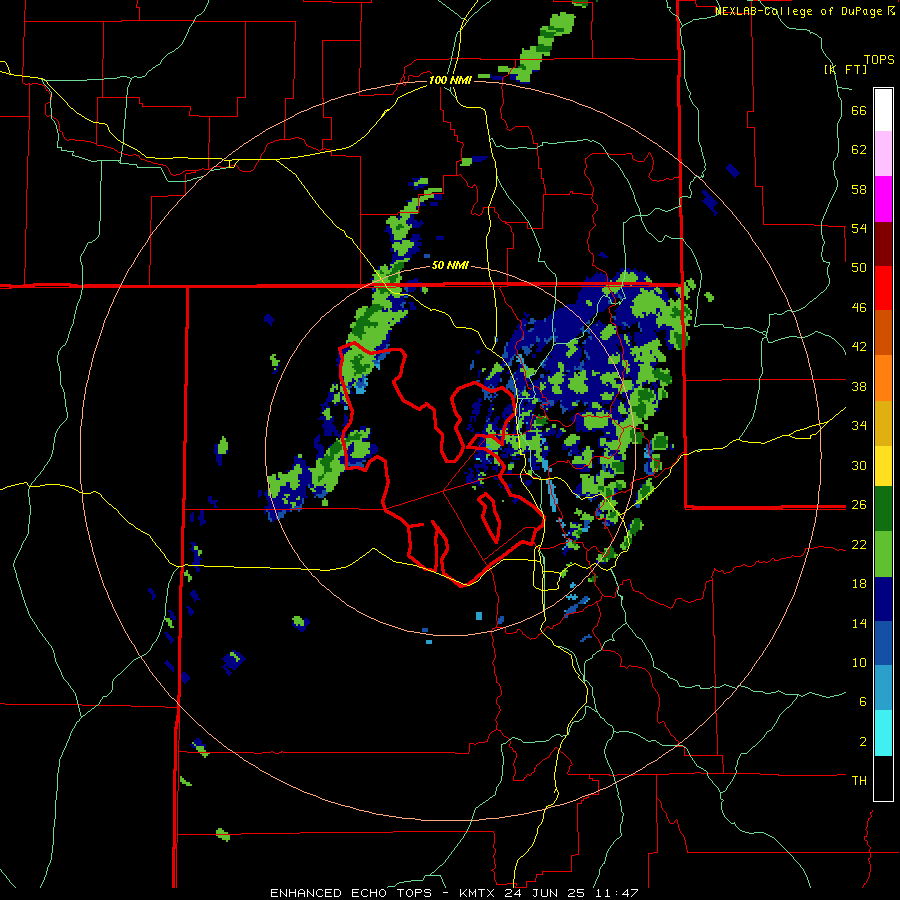Click the light blue legend color band

pos(883,688)
